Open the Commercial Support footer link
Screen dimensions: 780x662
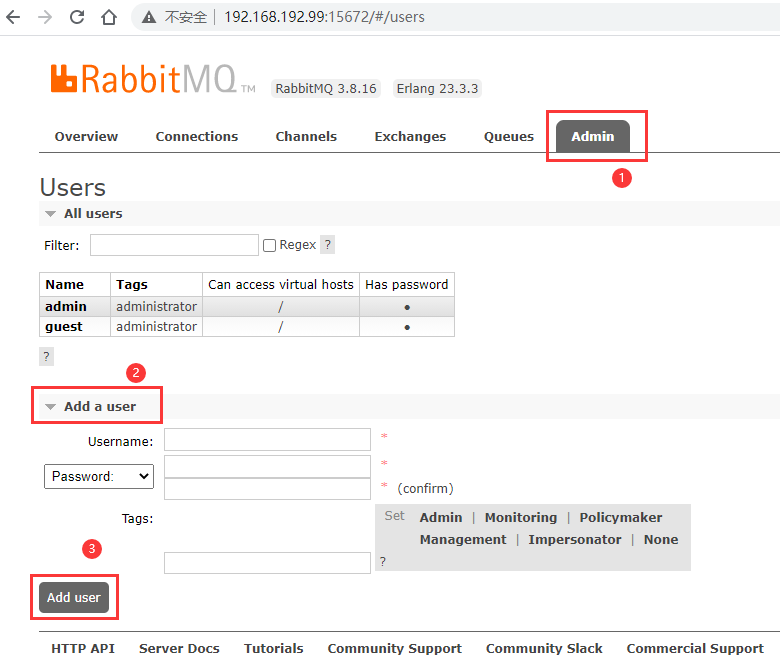tap(695, 649)
